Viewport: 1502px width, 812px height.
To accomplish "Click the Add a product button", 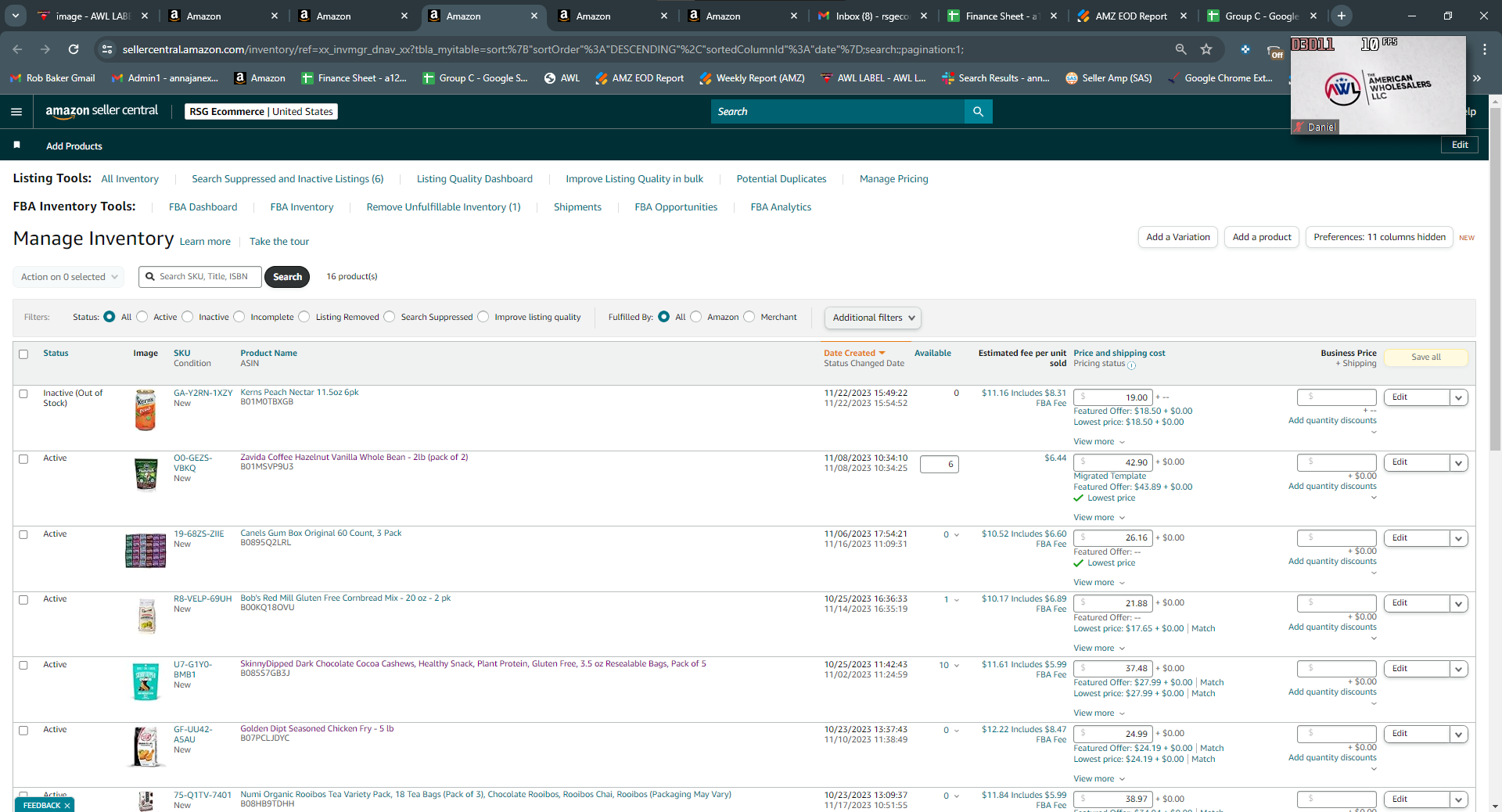I will point(1262,237).
